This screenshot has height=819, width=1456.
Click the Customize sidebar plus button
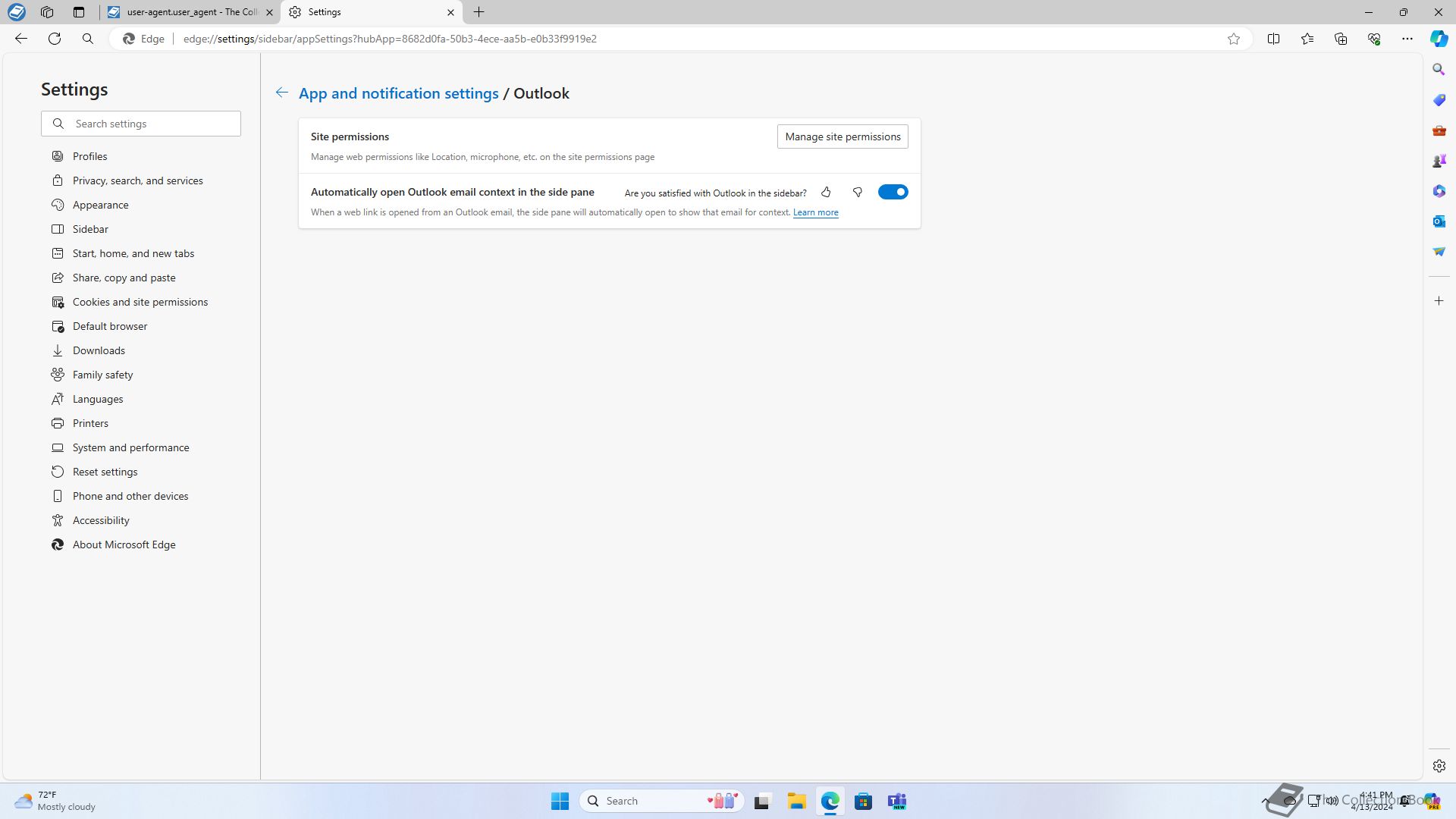pos(1439,301)
